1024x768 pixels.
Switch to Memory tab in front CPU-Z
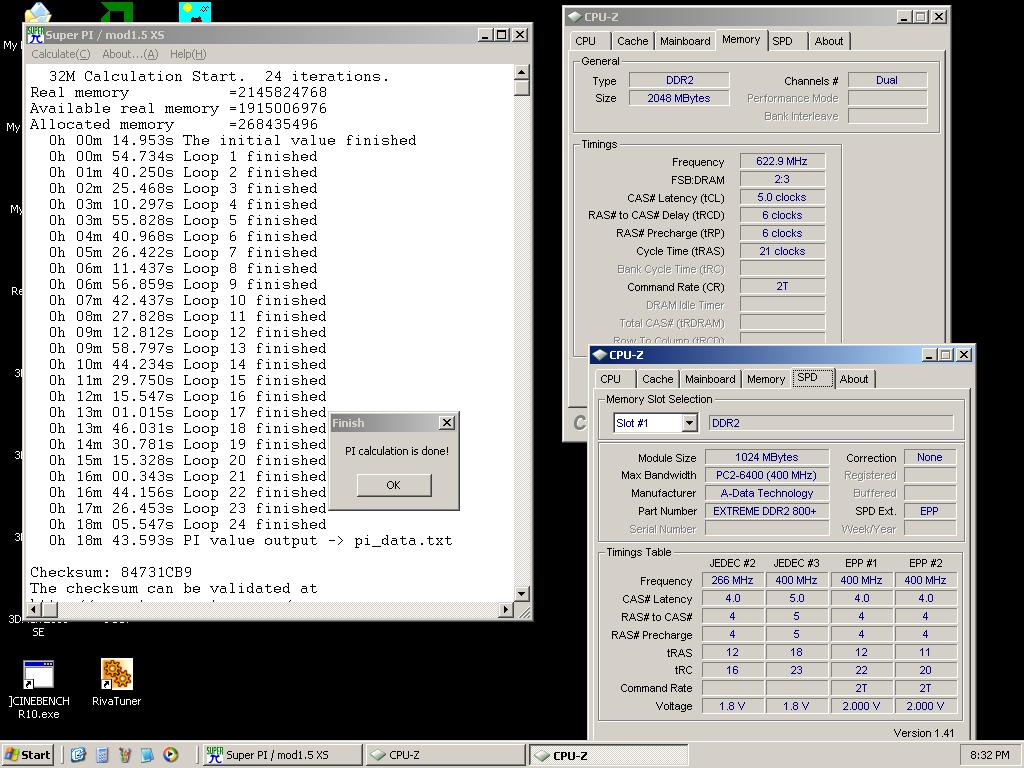tap(766, 379)
